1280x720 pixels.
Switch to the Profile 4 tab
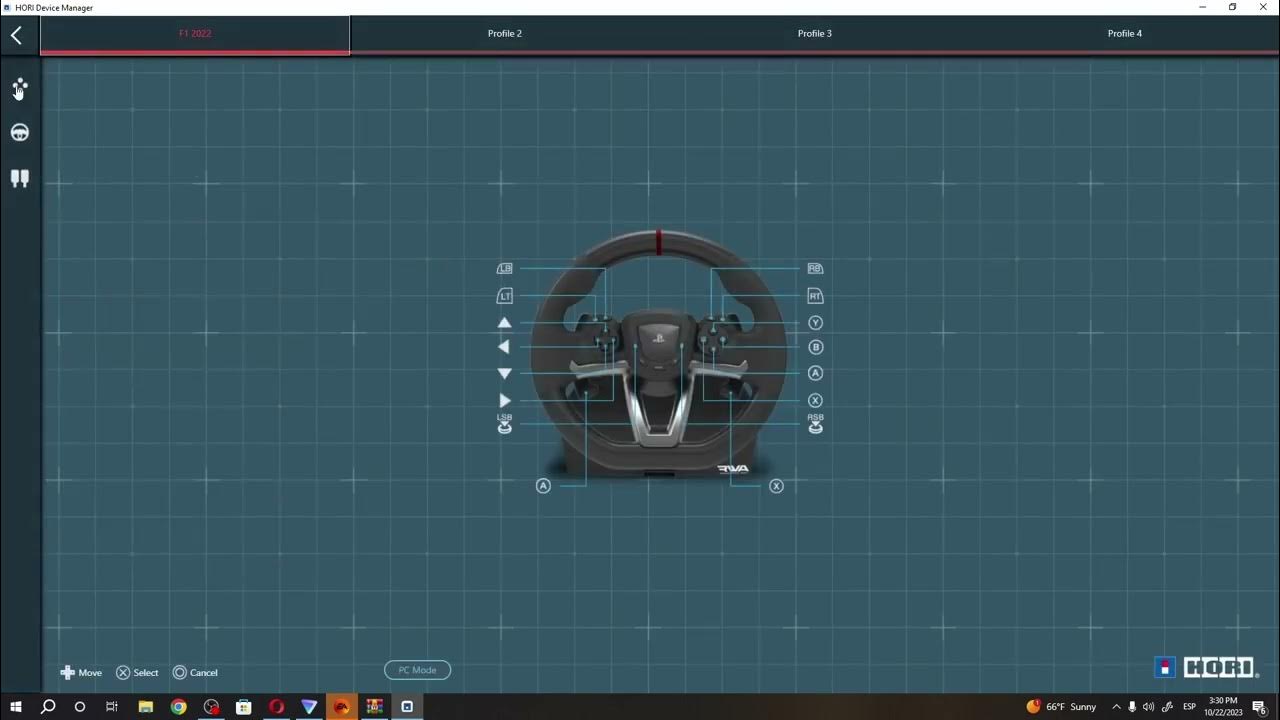[x=1125, y=33]
